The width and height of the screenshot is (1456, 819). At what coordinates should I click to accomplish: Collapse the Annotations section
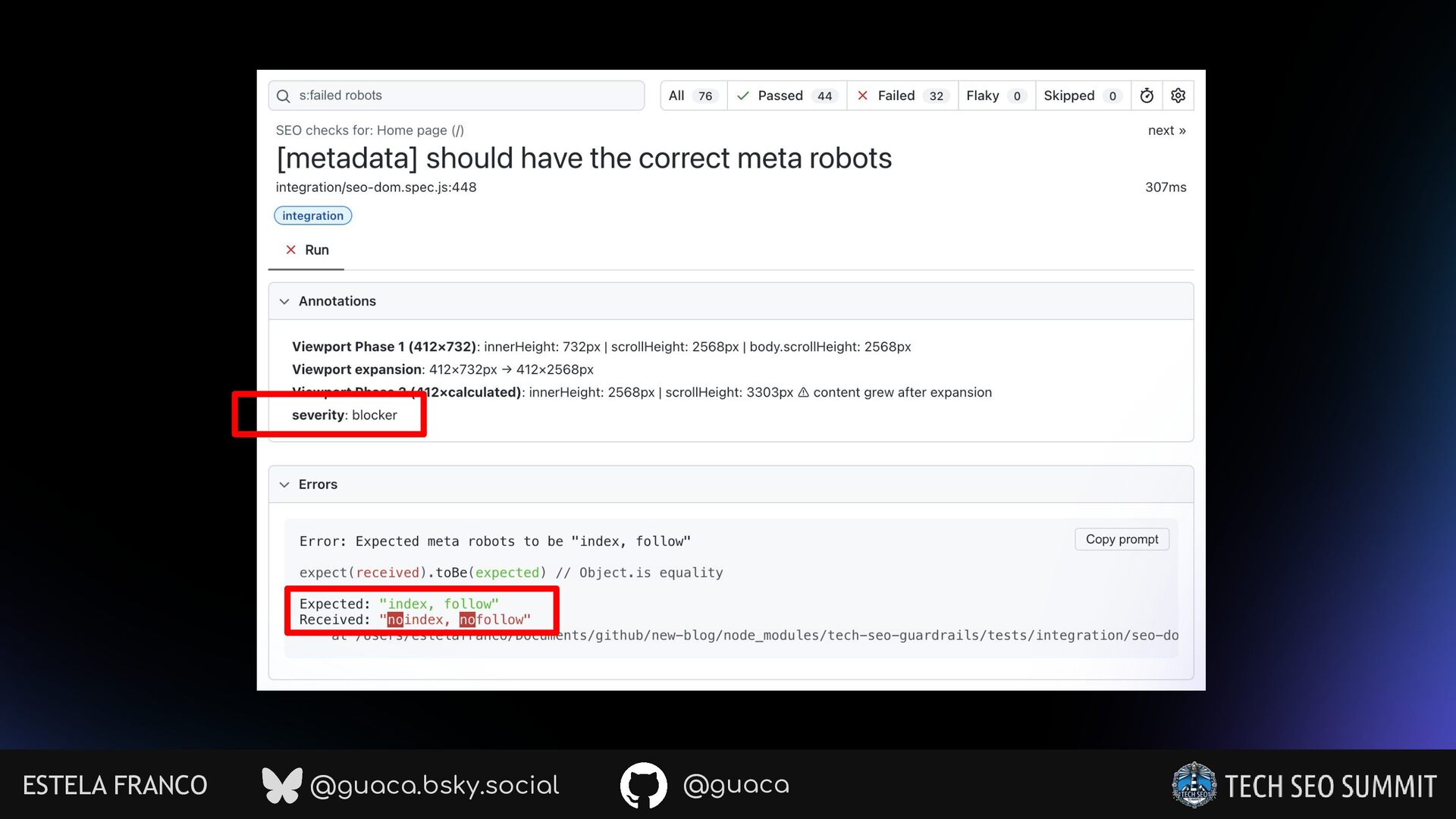[284, 301]
